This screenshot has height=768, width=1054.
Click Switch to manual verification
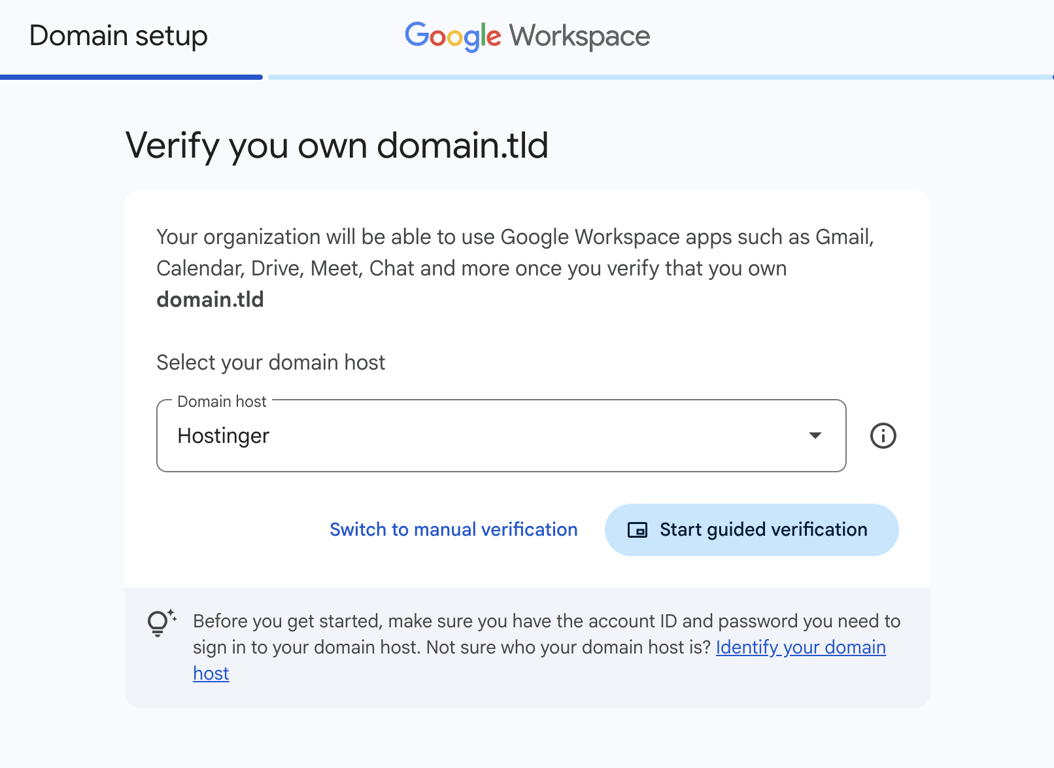point(453,529)
